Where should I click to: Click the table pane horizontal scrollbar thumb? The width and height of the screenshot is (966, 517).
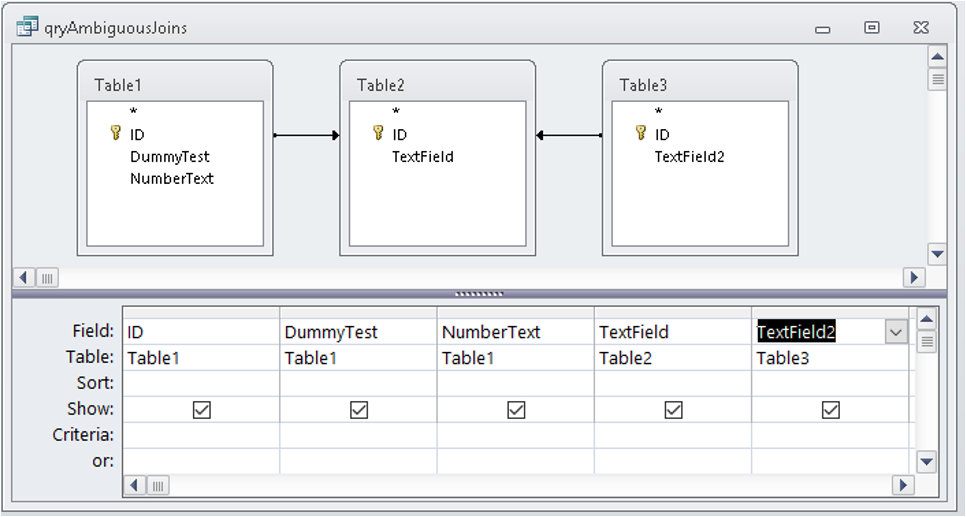pyautogui.click(x=47, y=277)
